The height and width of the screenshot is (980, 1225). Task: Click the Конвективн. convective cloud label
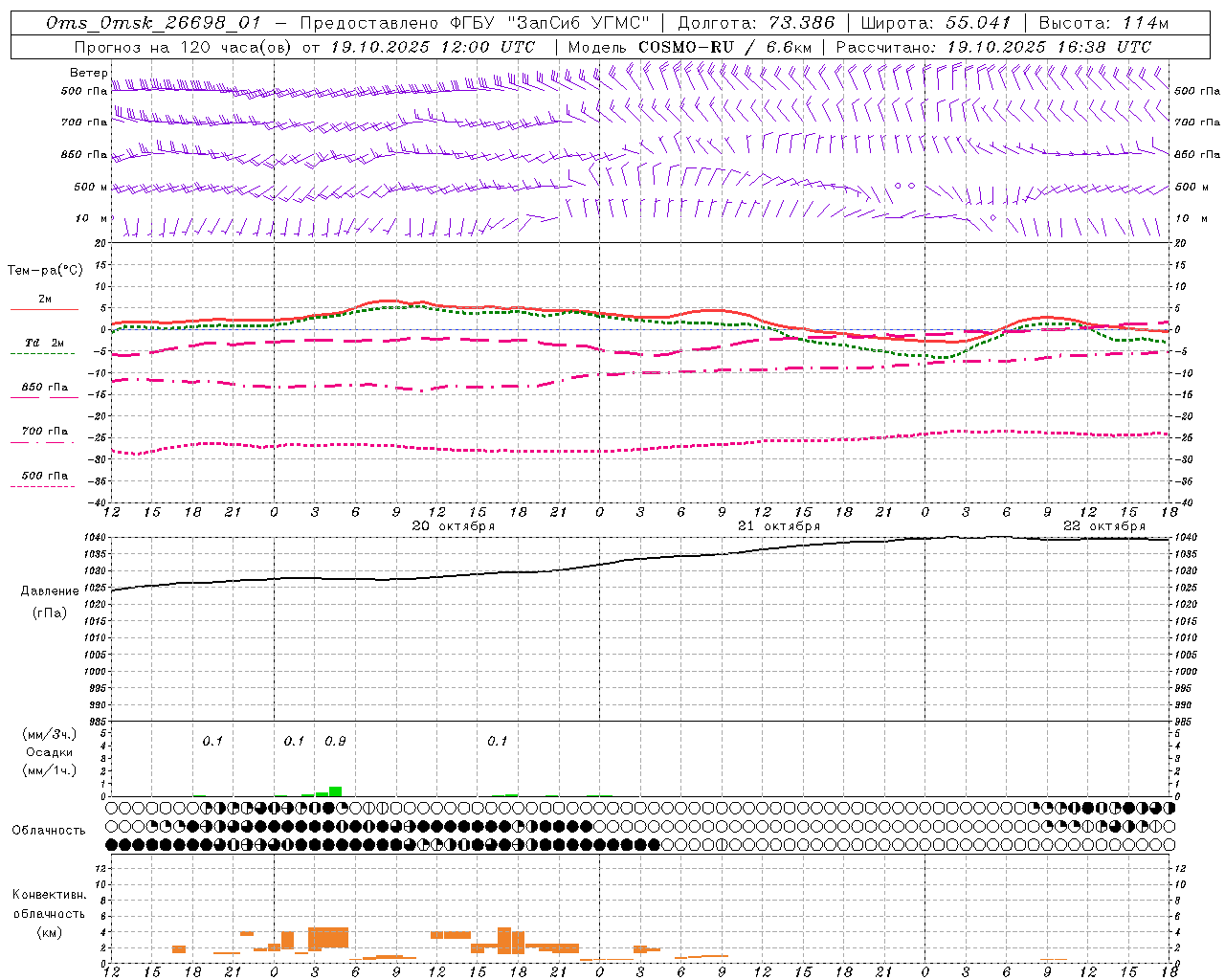click(49, 895)
